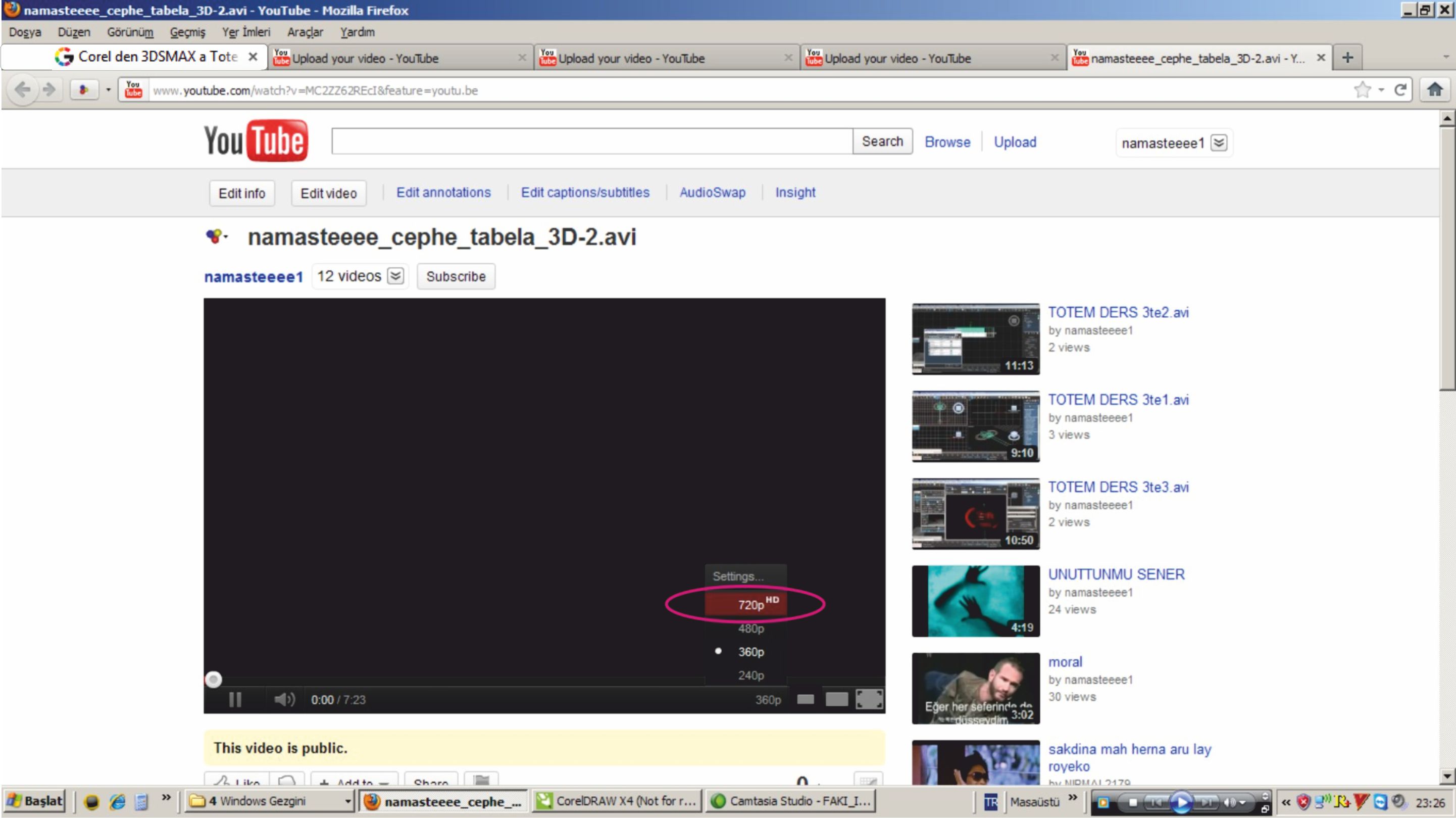Click the channel icon beside video title
The image size is (1456, 818).
point(215,236)
